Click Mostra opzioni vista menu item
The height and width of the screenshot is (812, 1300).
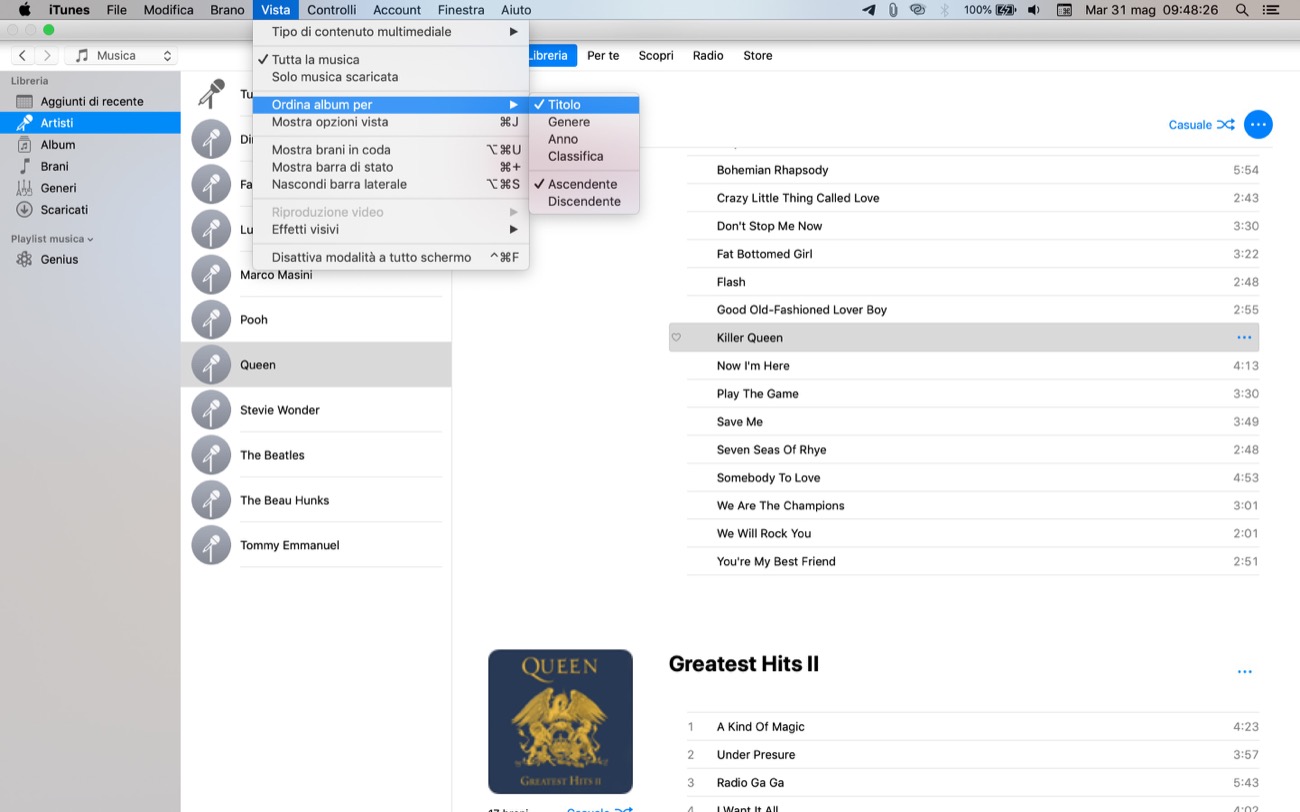tap(391, 122)
